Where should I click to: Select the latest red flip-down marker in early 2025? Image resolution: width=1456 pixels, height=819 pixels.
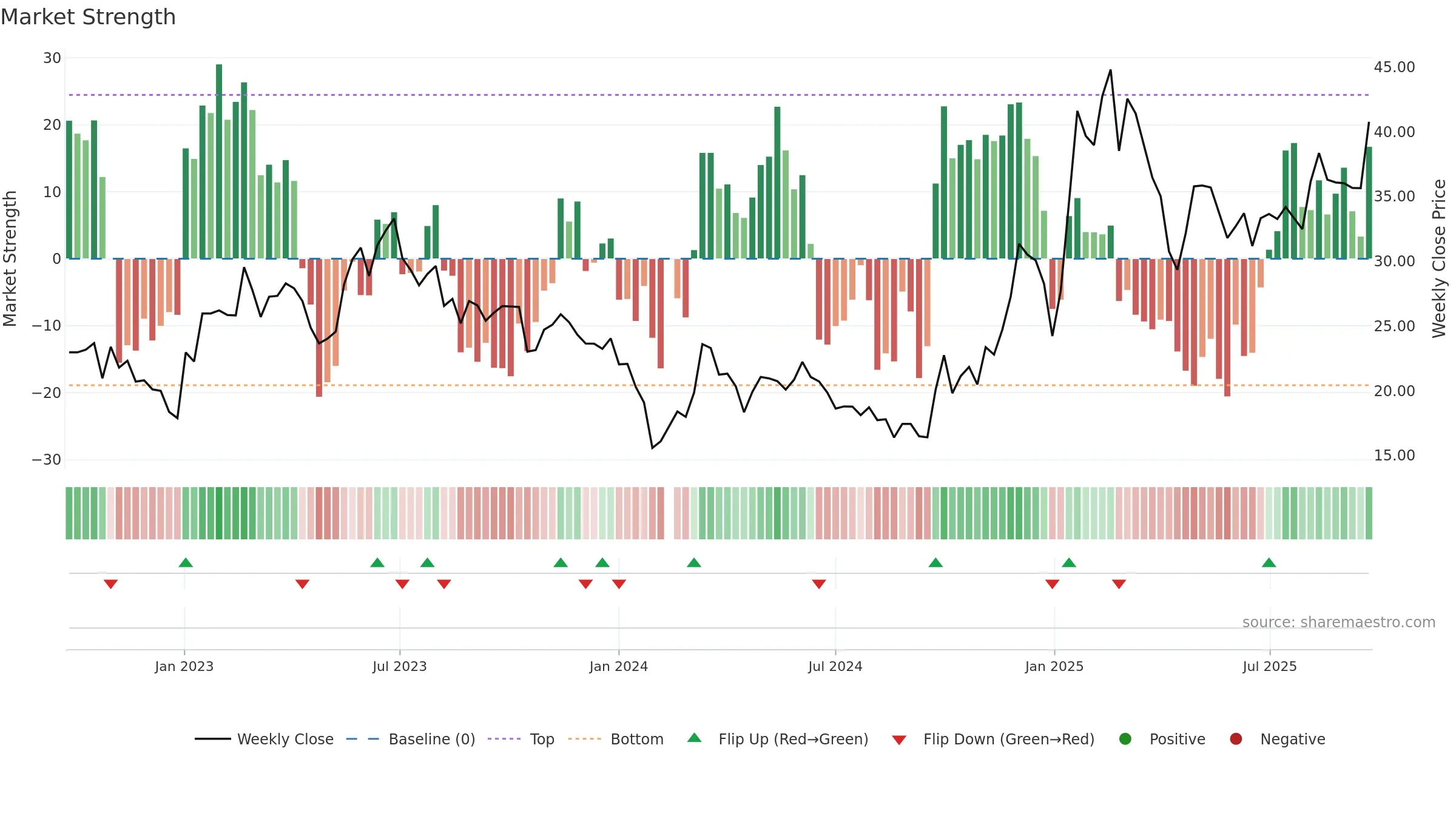coord(1119,584)
